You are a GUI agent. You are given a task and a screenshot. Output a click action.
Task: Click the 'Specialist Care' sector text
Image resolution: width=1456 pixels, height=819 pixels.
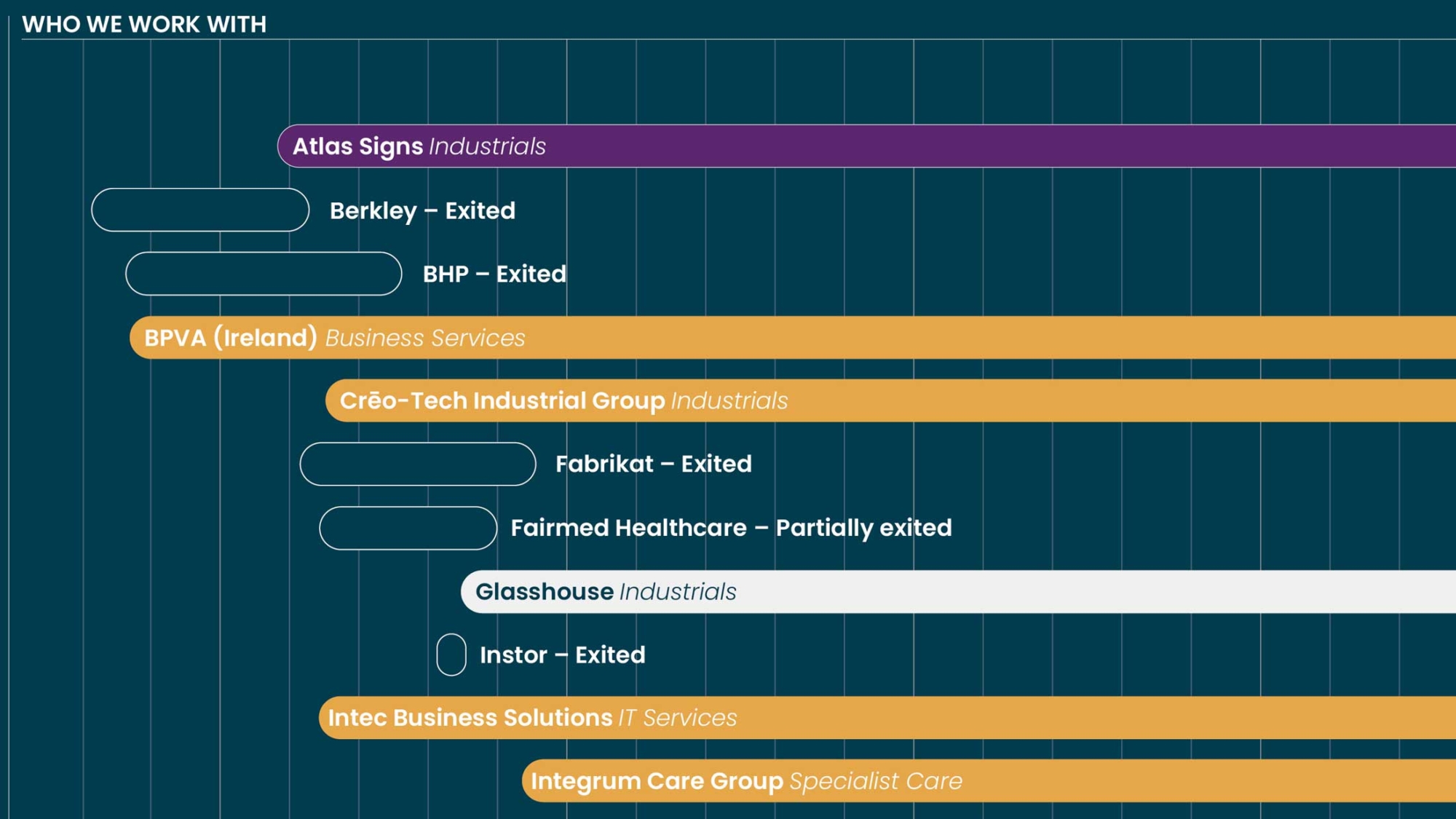[876, 781]
